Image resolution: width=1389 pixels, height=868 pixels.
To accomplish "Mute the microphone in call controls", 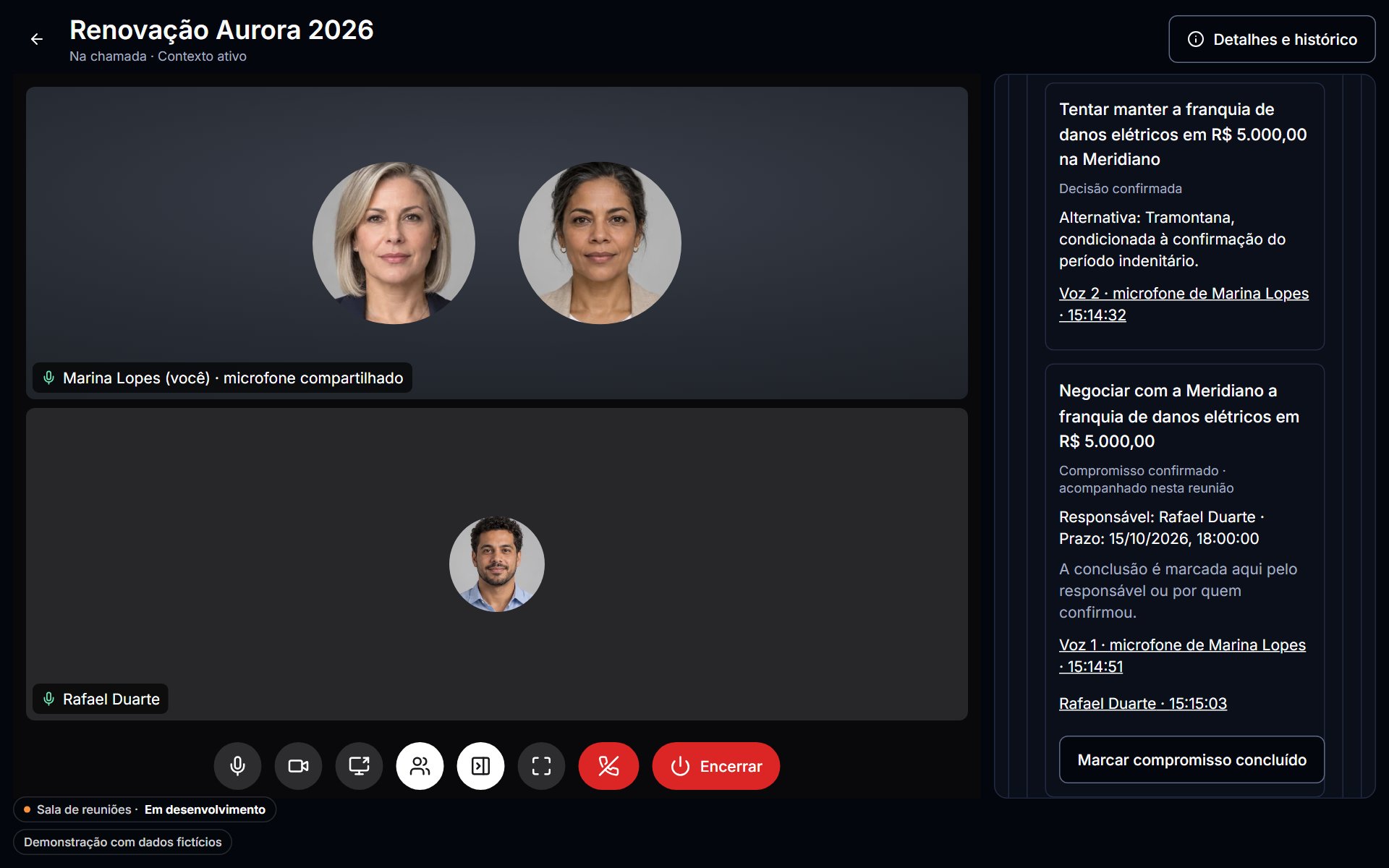I will [237, 766].
